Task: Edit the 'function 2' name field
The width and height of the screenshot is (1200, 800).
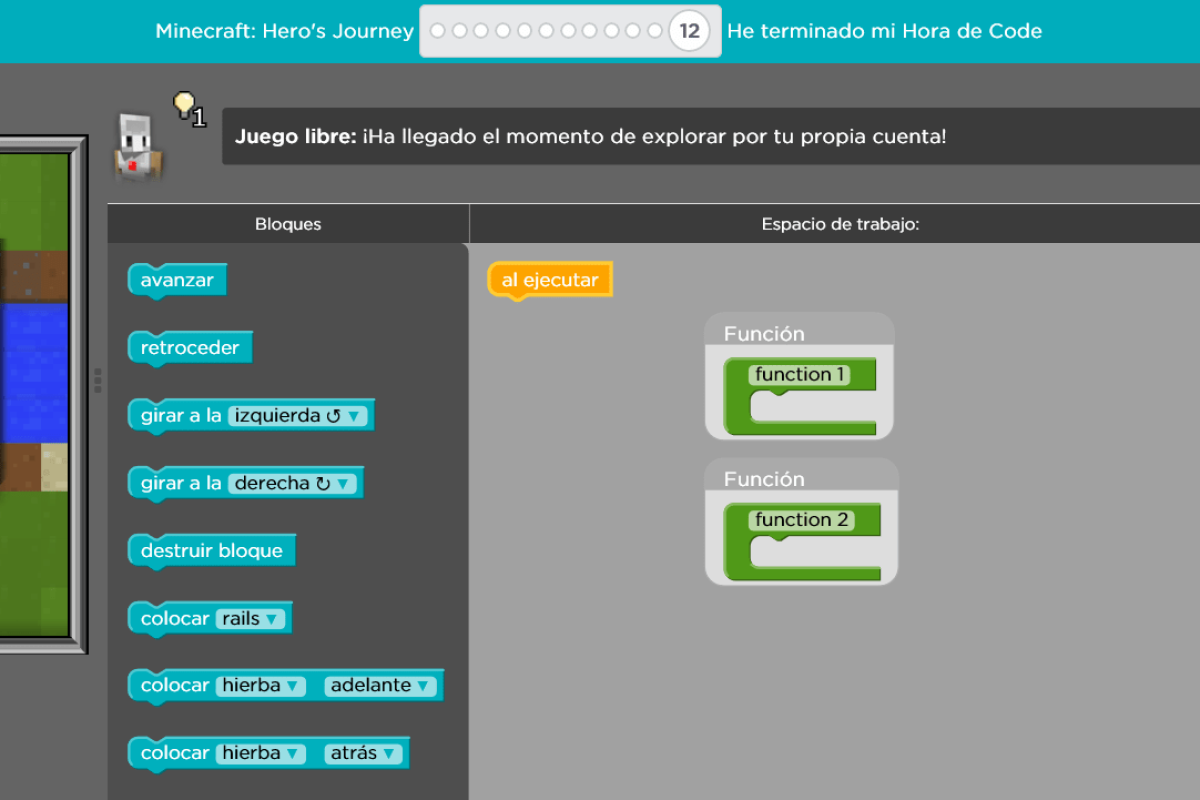Action: click(802, 520)
